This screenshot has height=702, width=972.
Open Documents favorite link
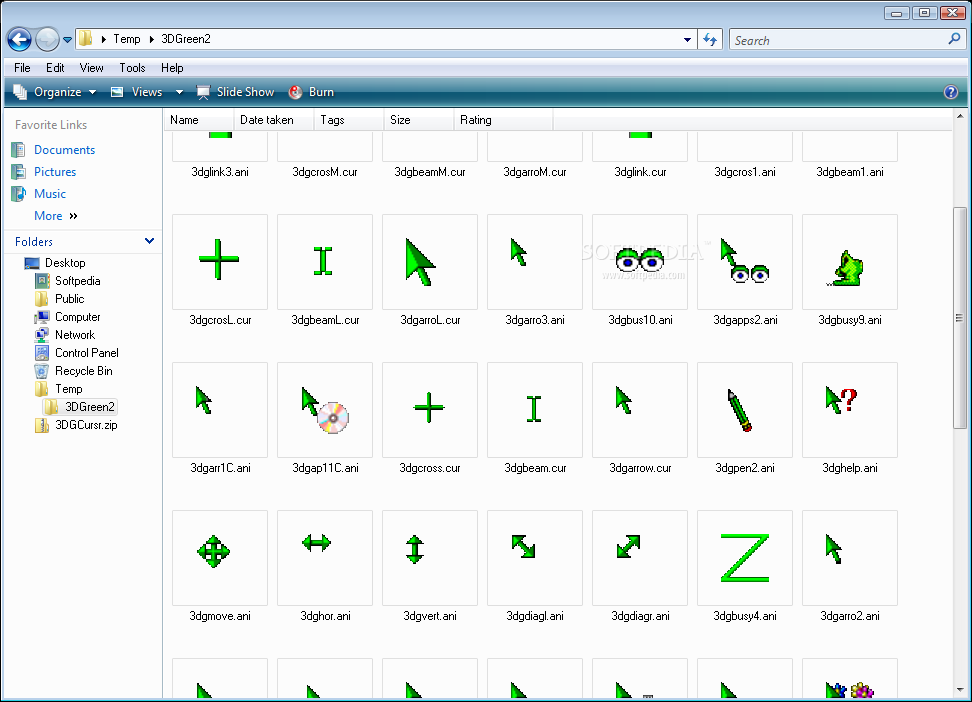tap(64, 150)
